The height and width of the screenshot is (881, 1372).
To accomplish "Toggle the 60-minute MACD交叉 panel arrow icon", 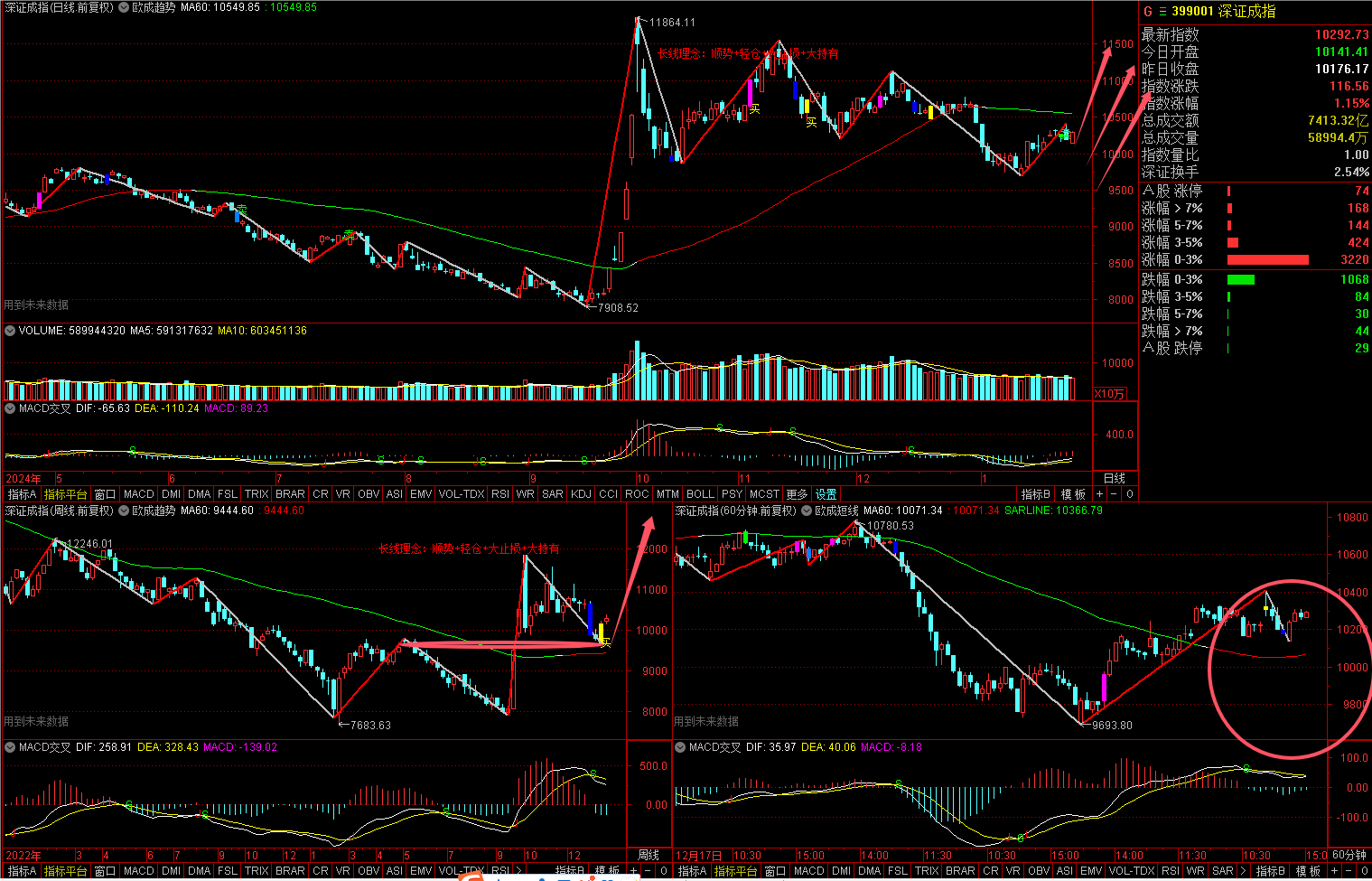I will (680, 747).
